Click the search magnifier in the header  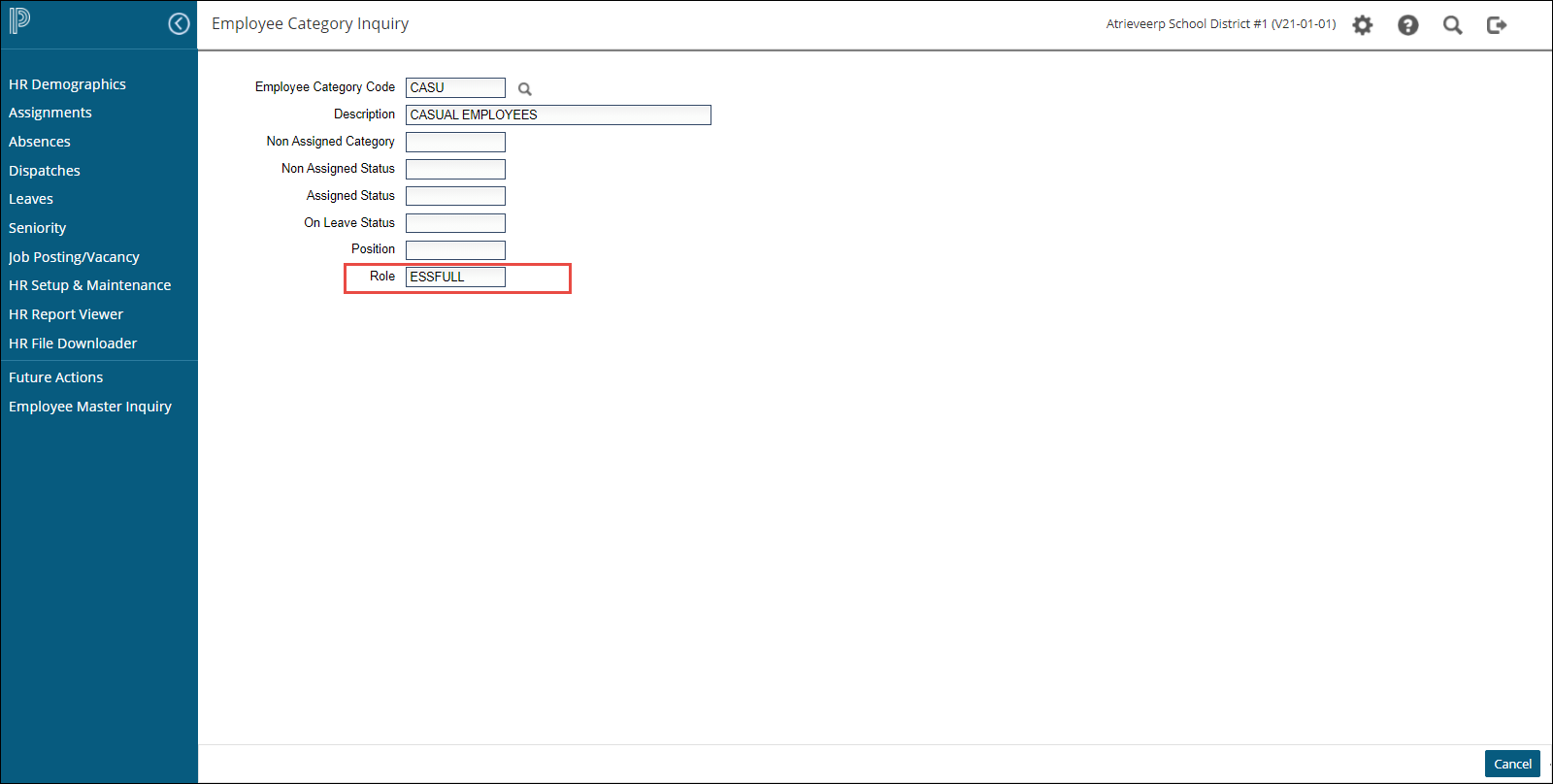pyautogui.click(x=1452, y=25)
